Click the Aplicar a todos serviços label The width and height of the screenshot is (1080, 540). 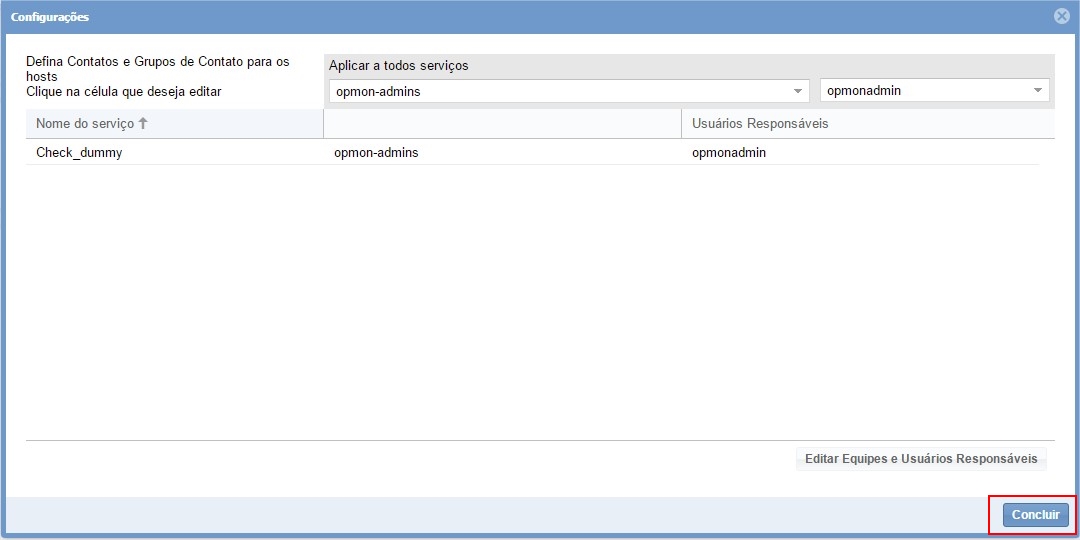click(399, 66)
